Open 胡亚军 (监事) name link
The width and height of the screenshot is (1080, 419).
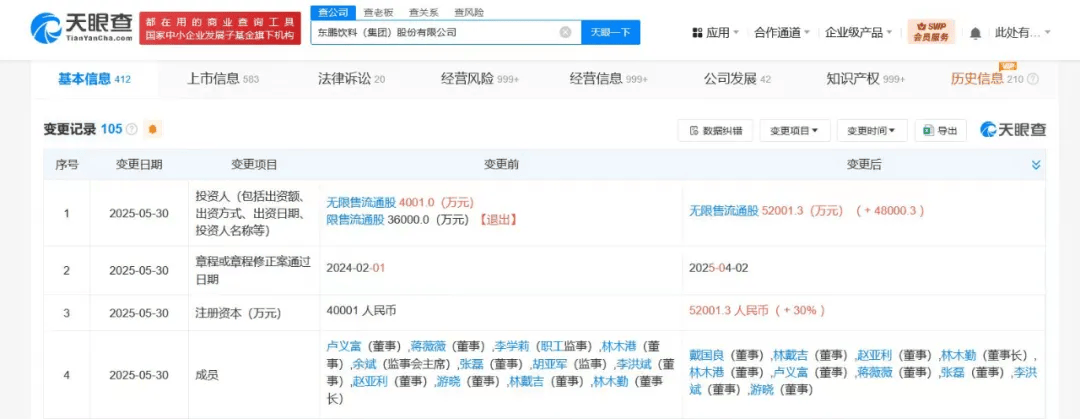point(548,363)
